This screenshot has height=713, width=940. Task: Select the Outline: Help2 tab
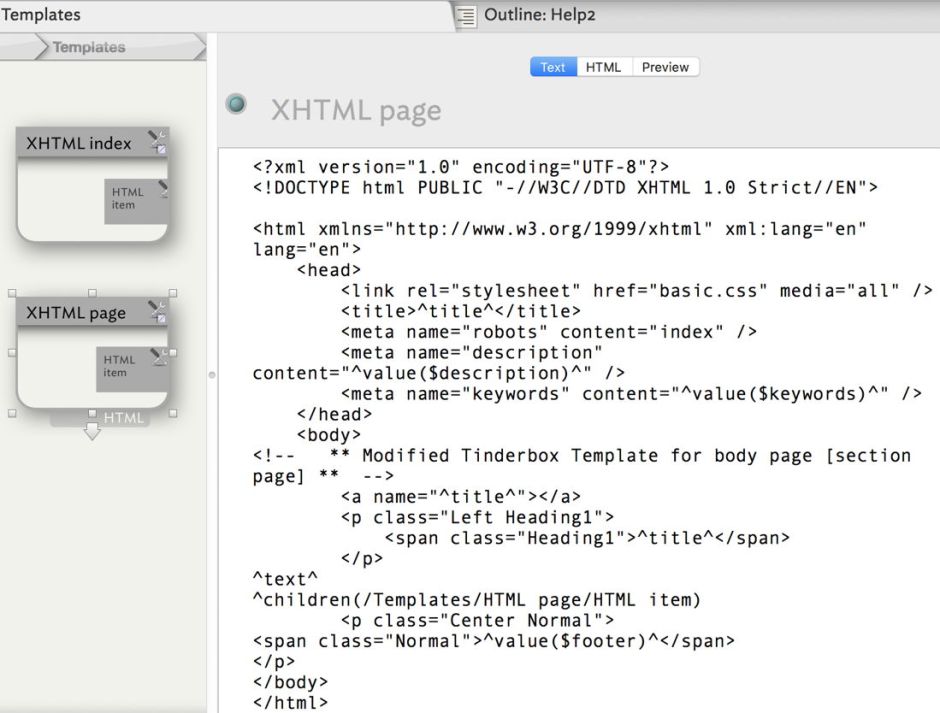coord(540,15)
